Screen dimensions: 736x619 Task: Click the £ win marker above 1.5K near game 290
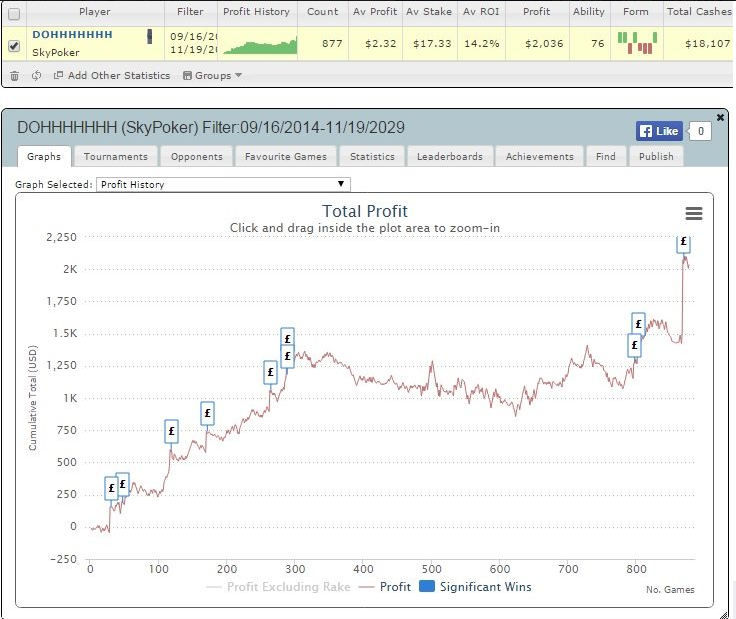pyautogui.click(x=287, y=336)
